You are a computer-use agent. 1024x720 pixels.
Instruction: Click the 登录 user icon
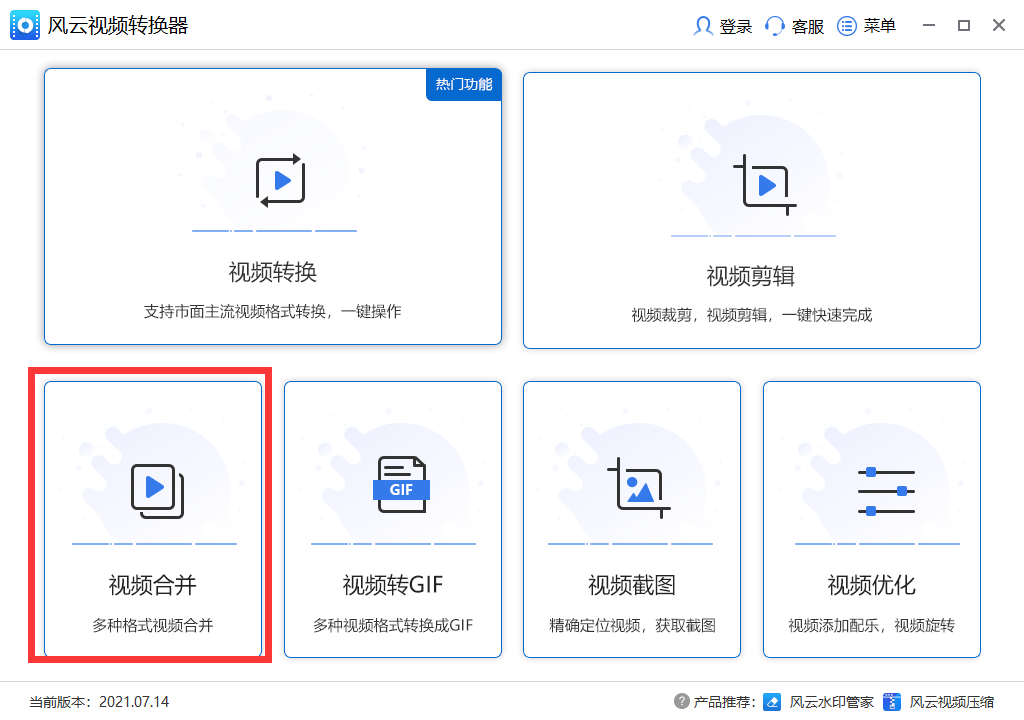pos(703,26)
